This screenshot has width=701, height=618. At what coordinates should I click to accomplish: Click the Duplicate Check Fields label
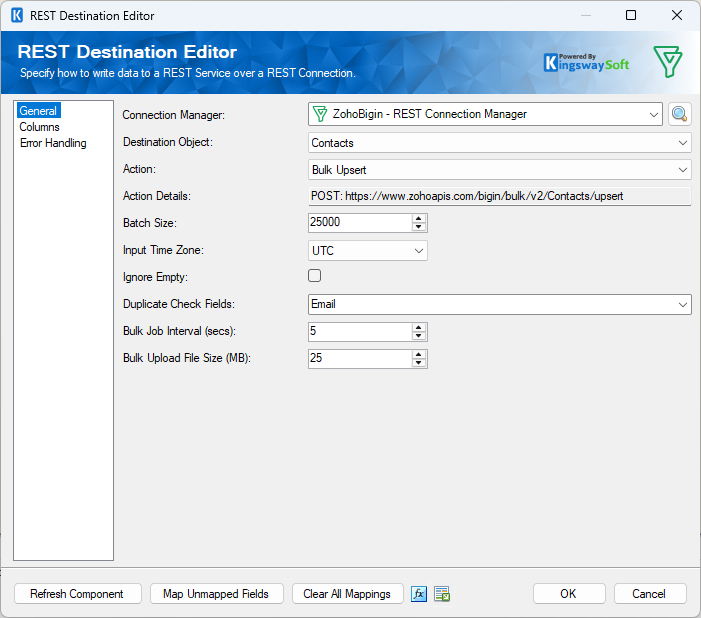(x=179, y=304)
